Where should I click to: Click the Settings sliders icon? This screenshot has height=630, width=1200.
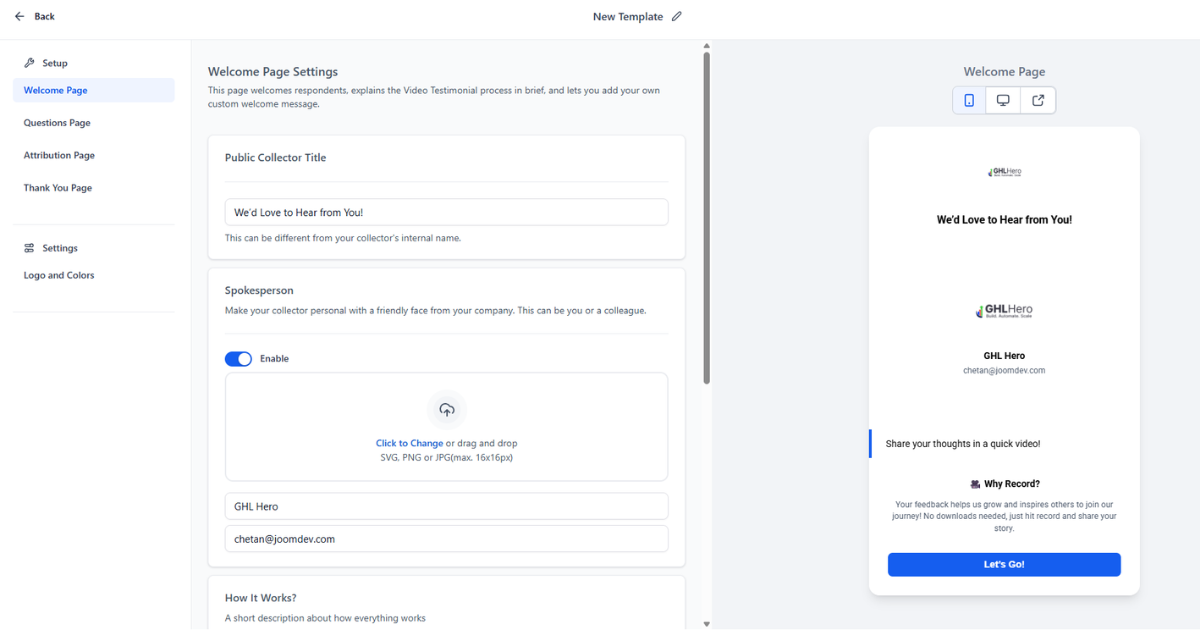tap(29, 248)
